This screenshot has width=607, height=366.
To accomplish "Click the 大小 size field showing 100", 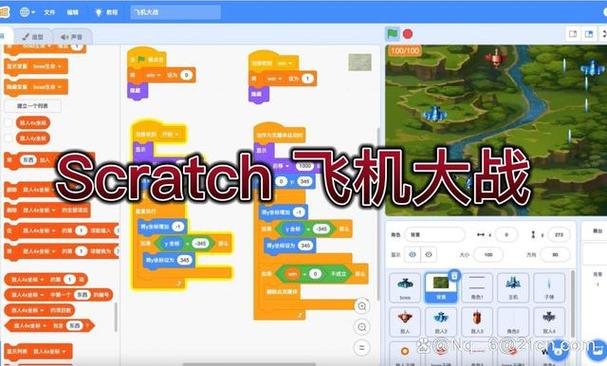I will point(489,254).
